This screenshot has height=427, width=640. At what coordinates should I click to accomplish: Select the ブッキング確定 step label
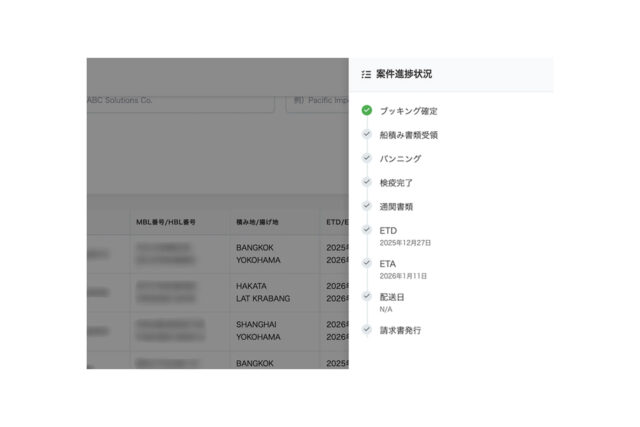pos(409,111)
